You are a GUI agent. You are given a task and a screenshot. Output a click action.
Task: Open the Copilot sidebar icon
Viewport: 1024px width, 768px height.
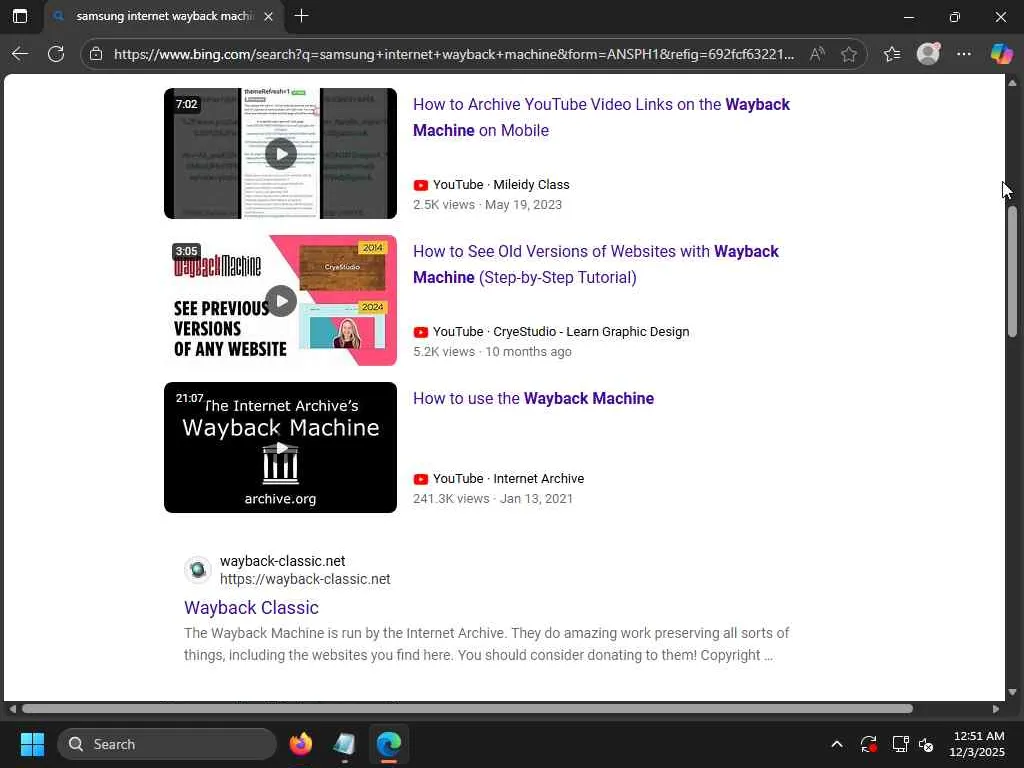[x=1001, y=54]
